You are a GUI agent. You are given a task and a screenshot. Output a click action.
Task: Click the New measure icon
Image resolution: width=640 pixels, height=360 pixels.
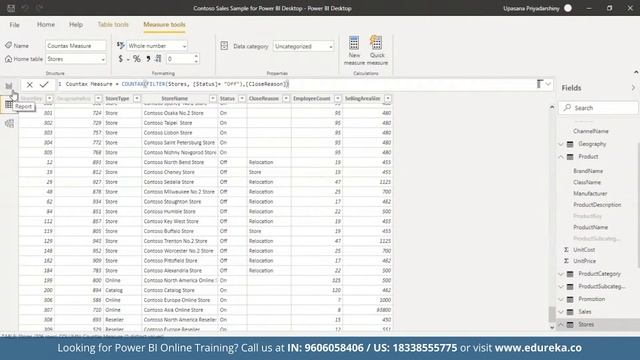(354, 43)
